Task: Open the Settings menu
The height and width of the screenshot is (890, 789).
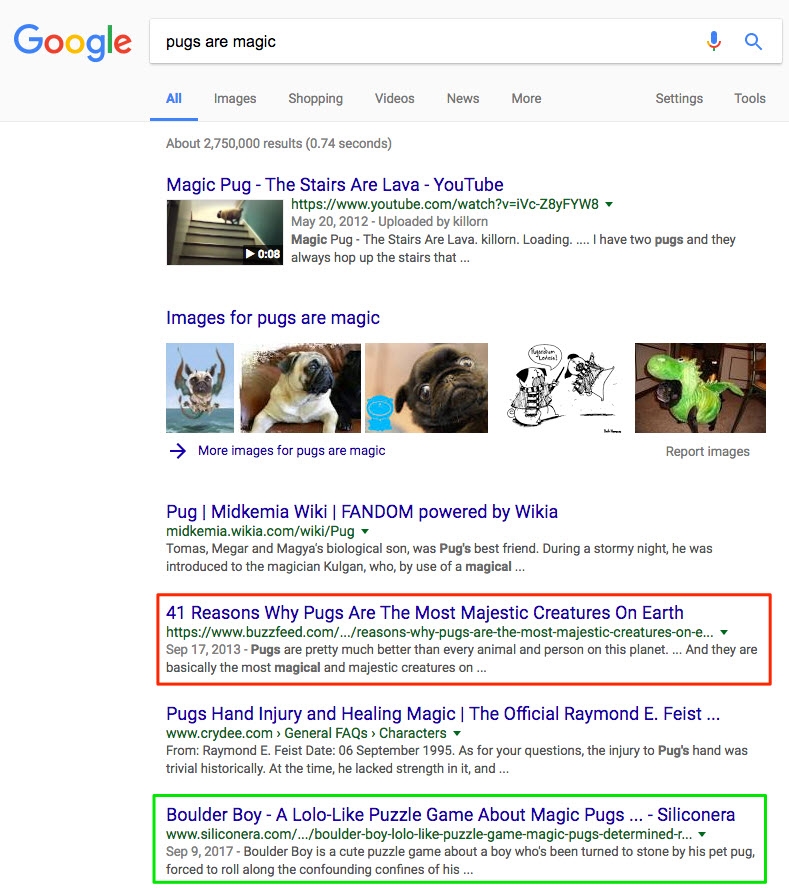Action: point(679,98)
